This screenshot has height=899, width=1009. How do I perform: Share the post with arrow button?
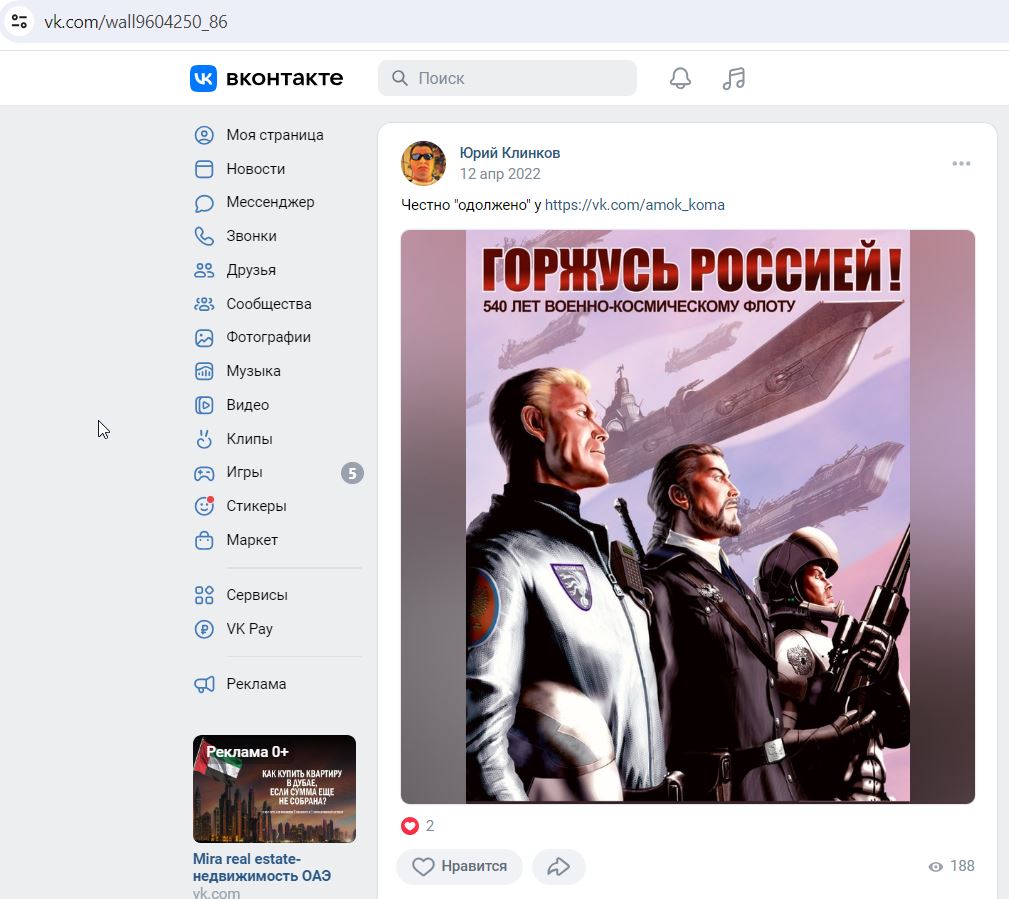(x=559, y=867)
